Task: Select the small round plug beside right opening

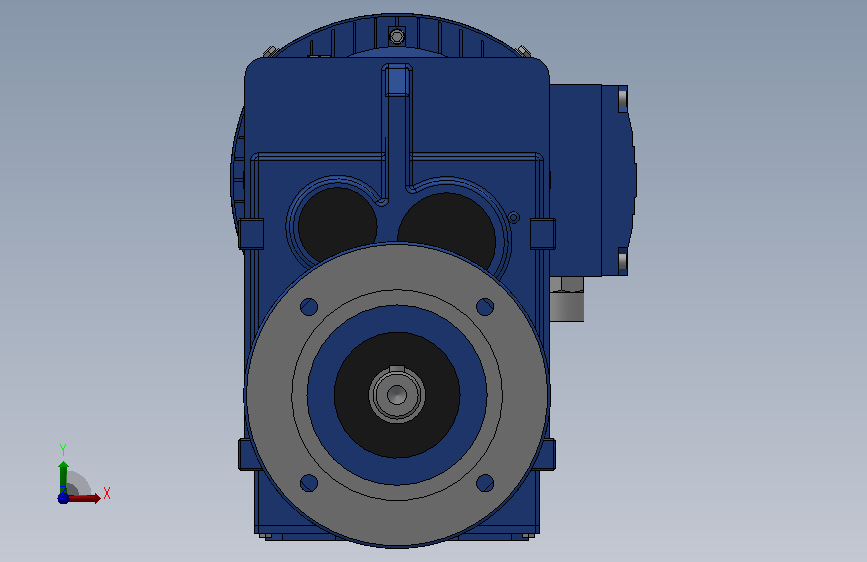Action: [514, 217]
